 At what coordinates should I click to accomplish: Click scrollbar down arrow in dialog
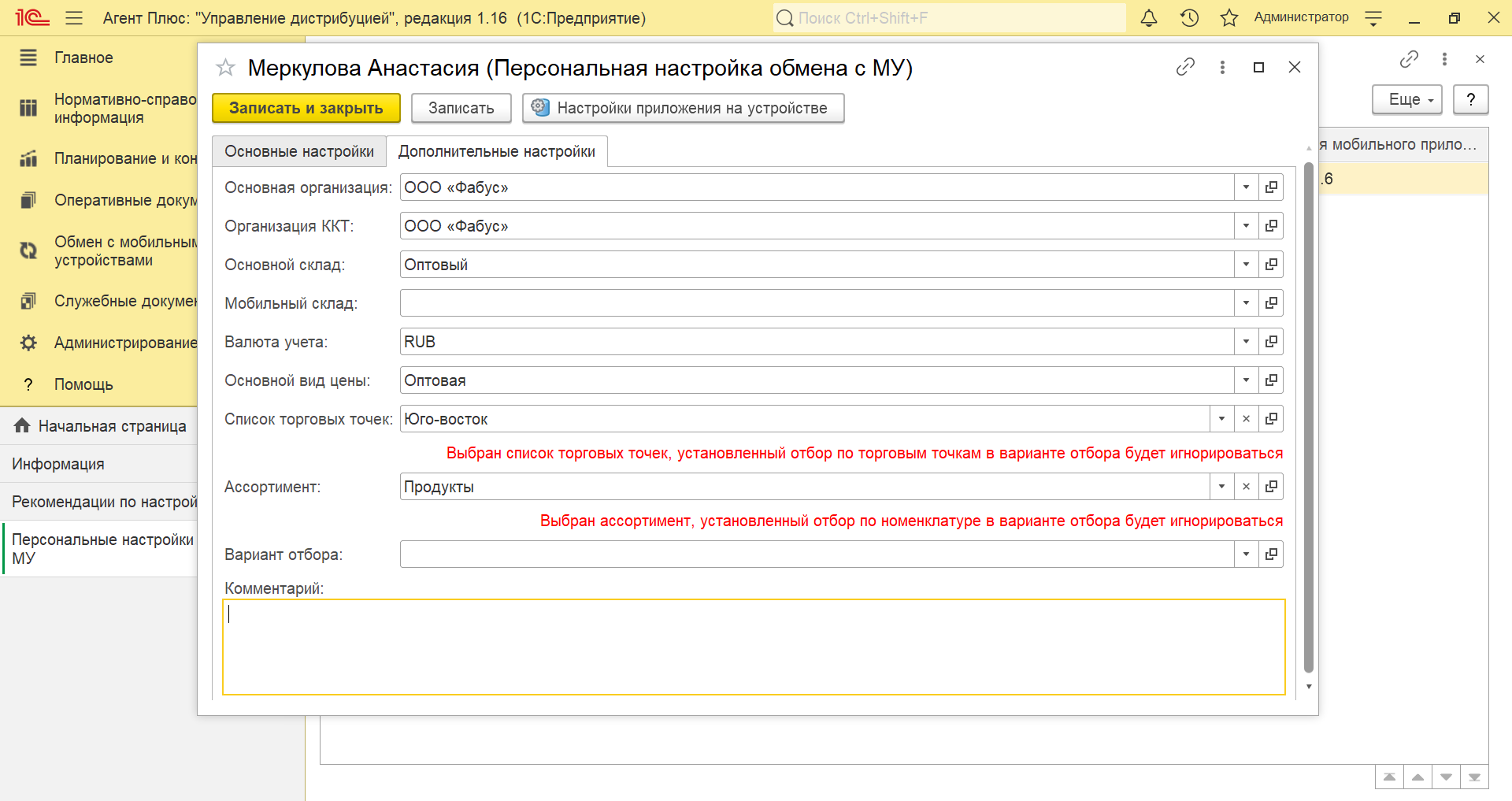(x=1309, y=687)
